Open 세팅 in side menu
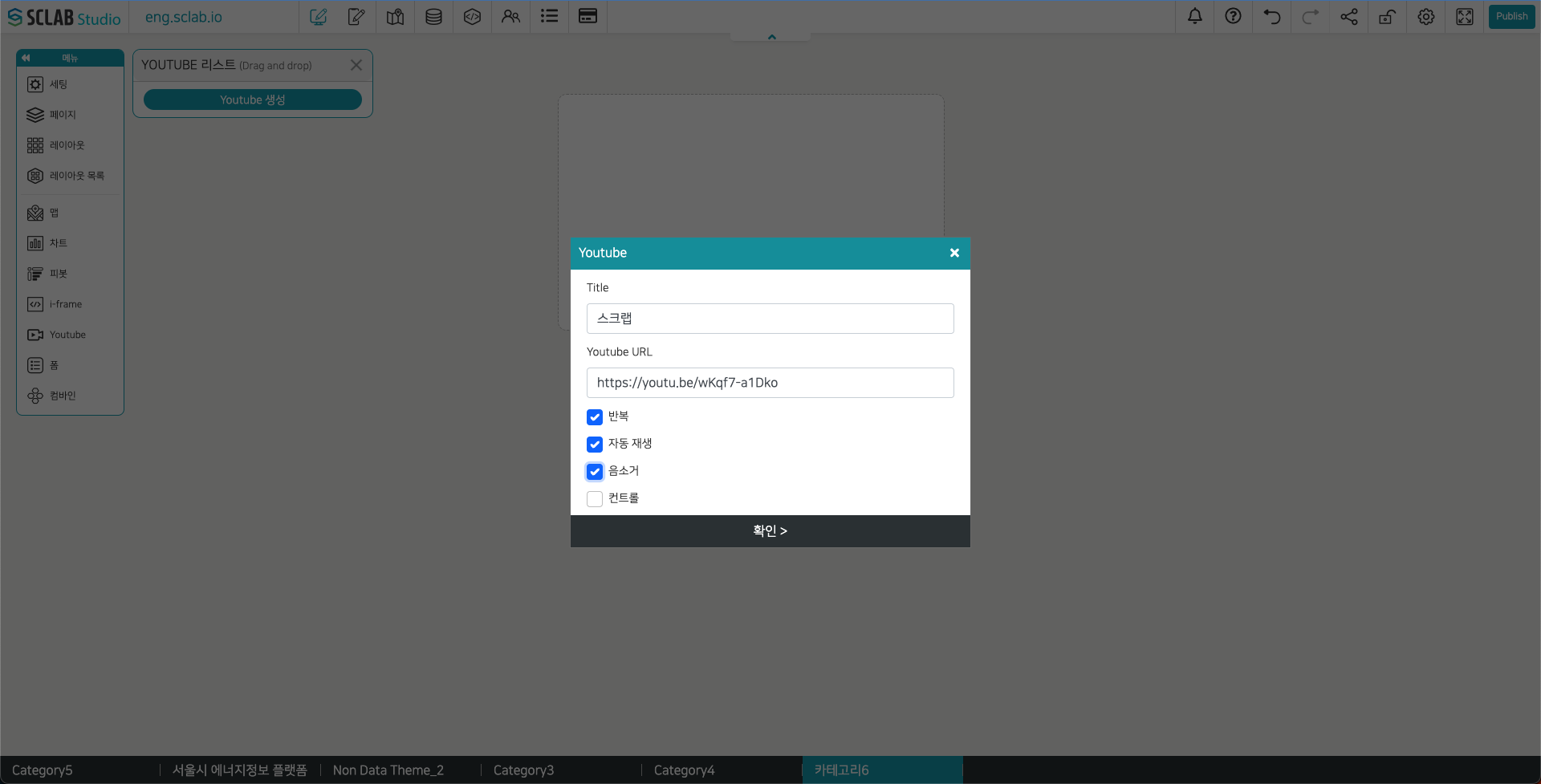 coord(70,84)
